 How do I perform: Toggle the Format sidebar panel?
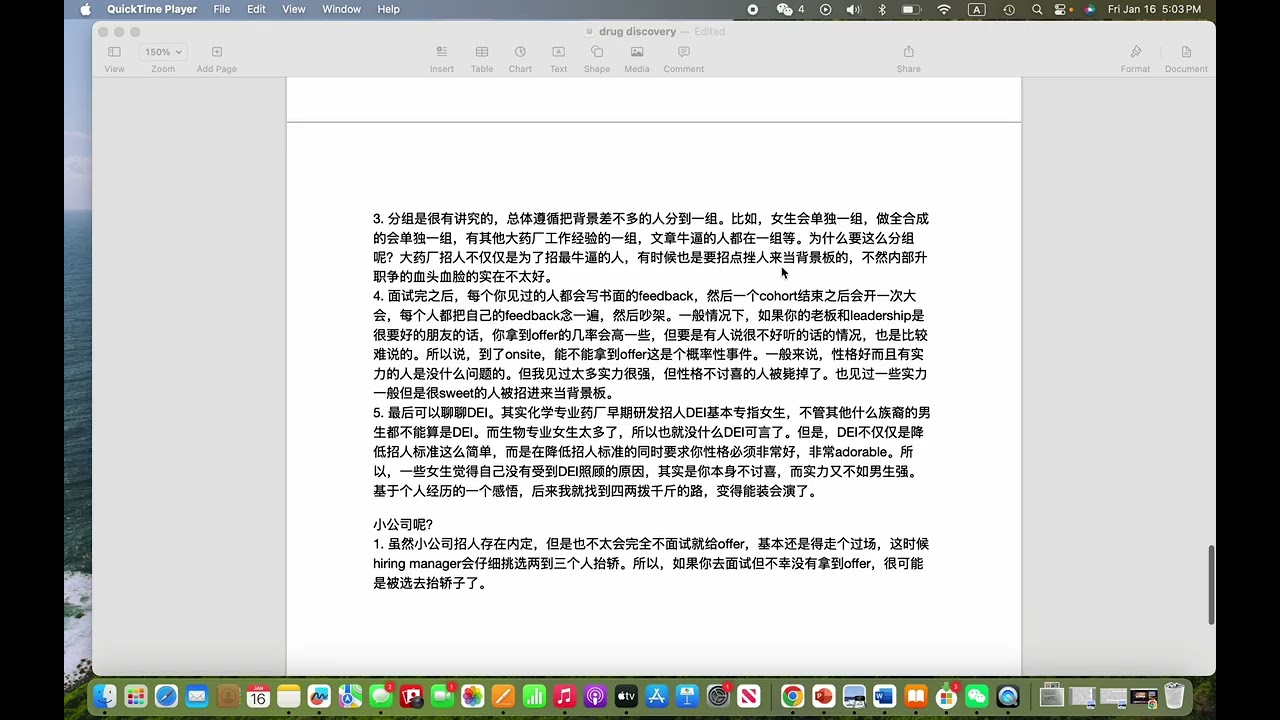click(x=1135, y=58)
